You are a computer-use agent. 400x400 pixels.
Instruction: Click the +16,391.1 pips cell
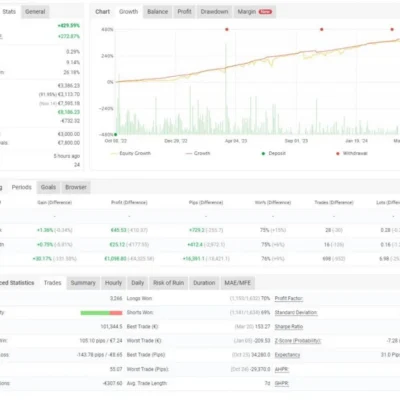194,259
